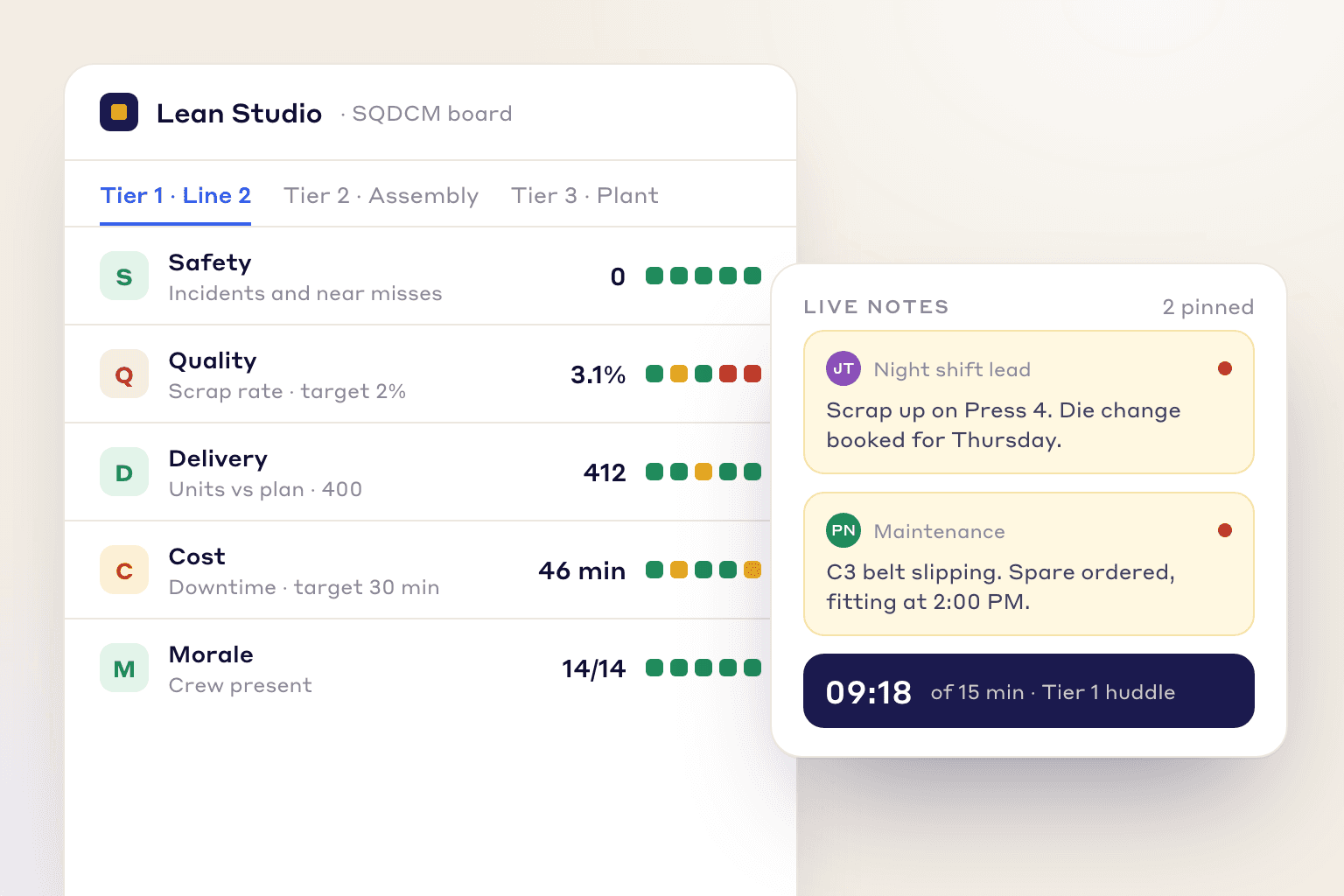Click the Cost value 46 min
This screenshot has width=1344, height=896.
click(582, 570)
